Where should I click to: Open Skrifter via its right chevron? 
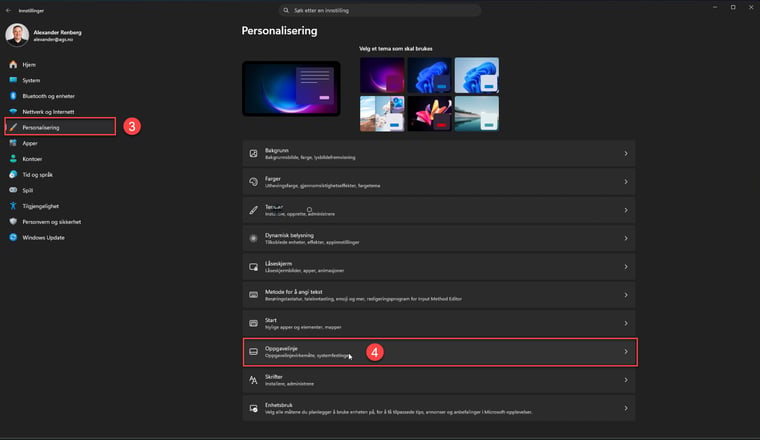(626, 380)
